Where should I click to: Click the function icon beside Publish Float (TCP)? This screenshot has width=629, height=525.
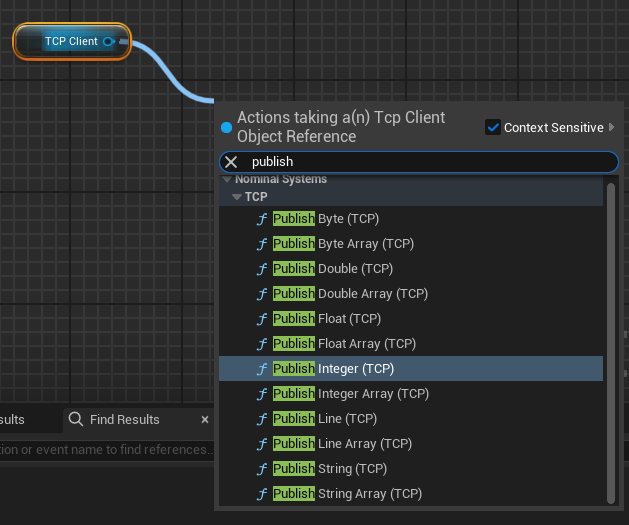click(x=262, y=319)
